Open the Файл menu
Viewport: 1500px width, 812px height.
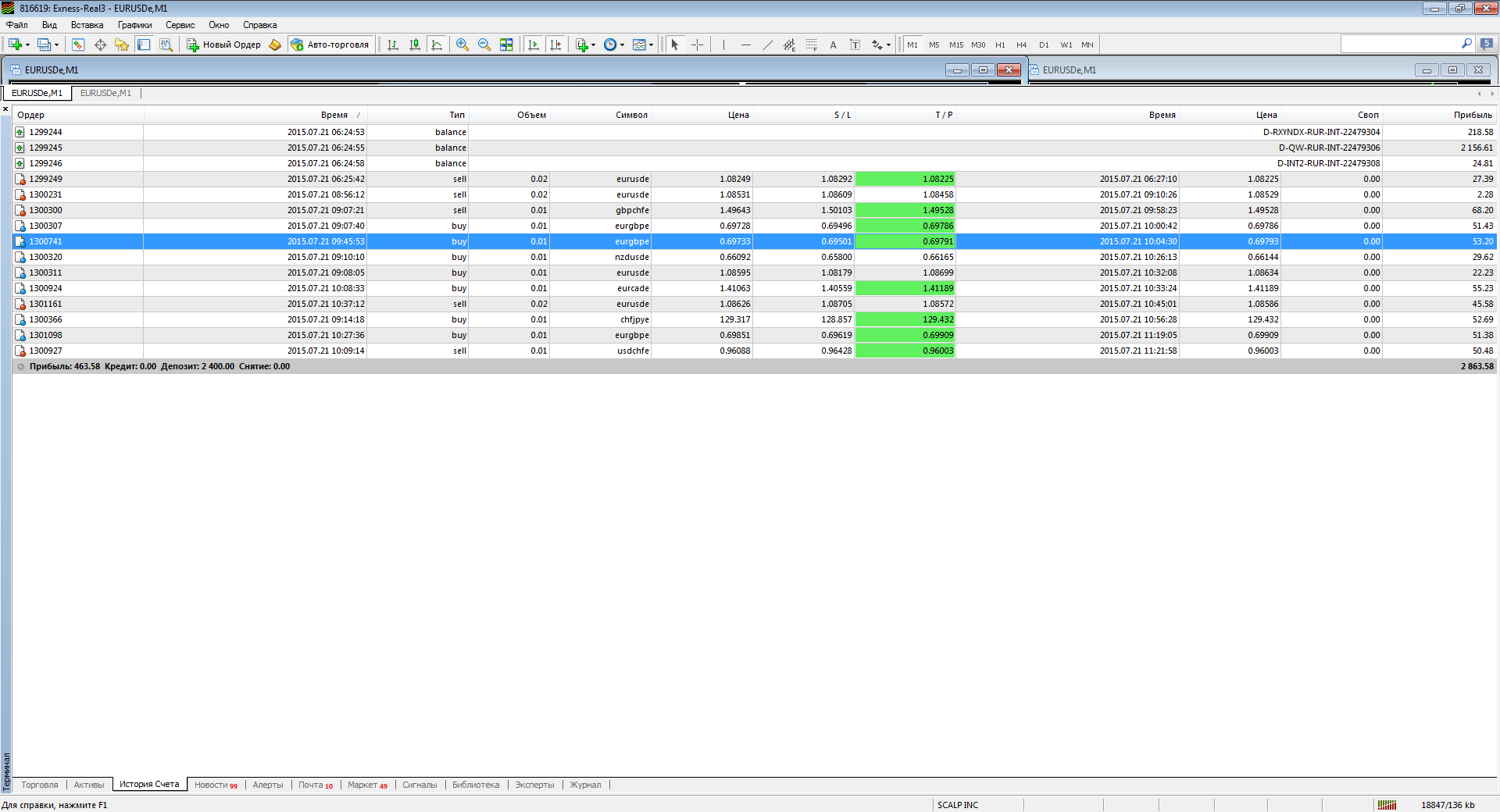coord(17,25)
